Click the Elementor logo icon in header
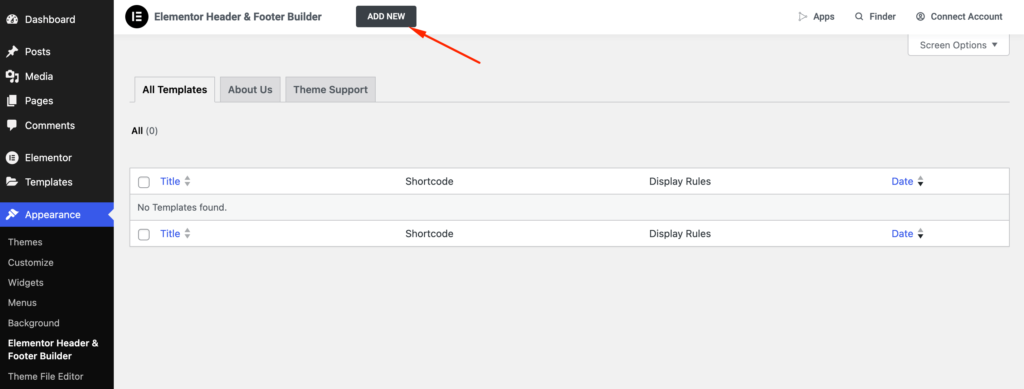This screenshot has width=1024, height=389. click(136, 16)
